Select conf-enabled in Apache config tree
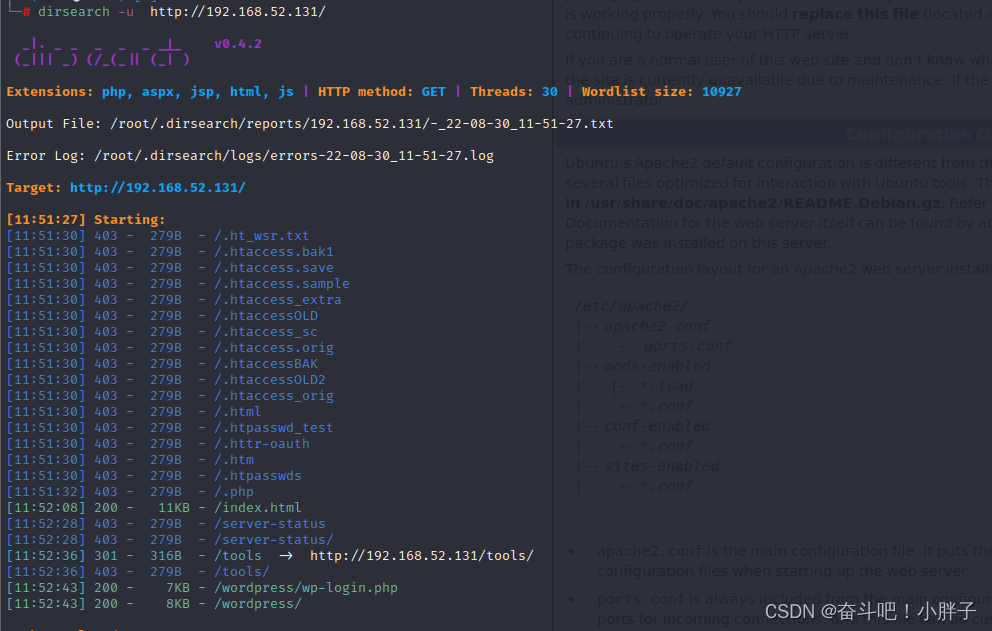992x631 pixels. tap(657, 426)
